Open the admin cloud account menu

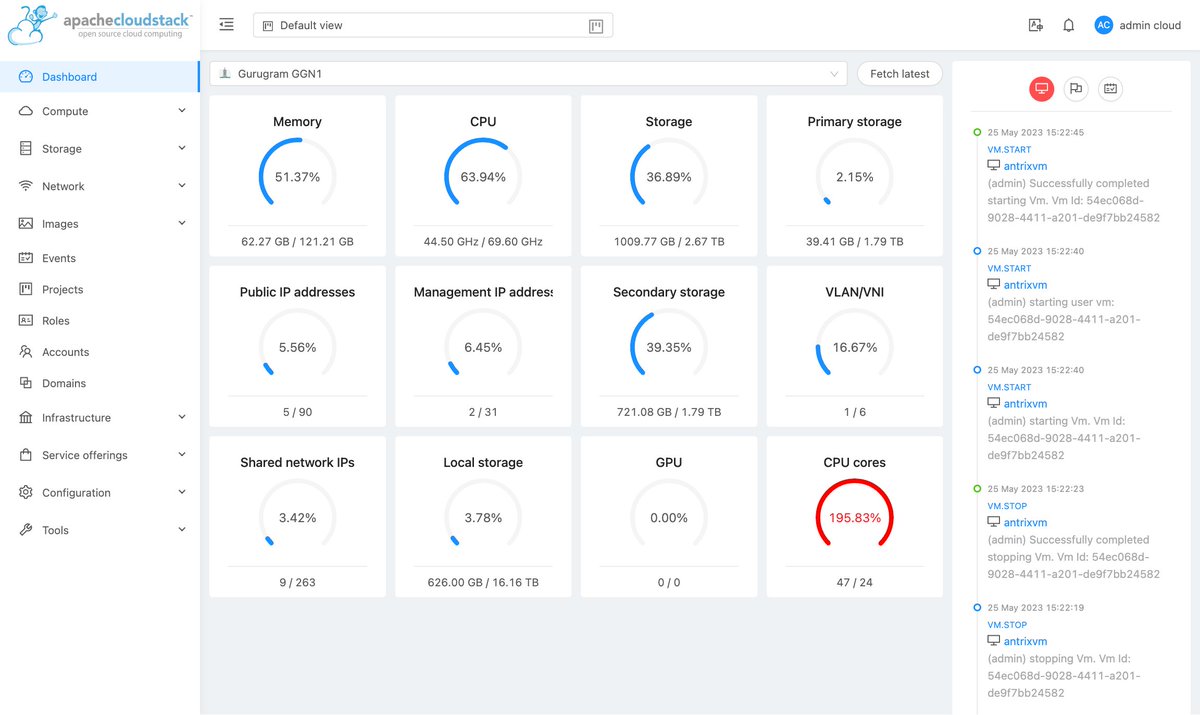click(1138, 25)
